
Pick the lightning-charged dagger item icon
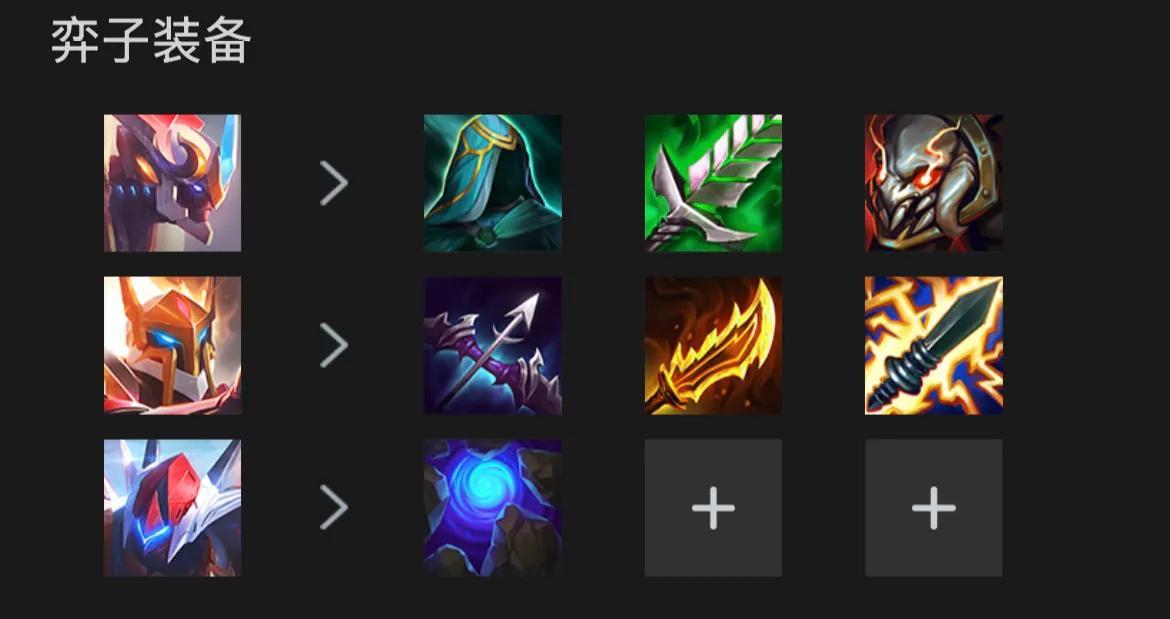coord(933,345)
